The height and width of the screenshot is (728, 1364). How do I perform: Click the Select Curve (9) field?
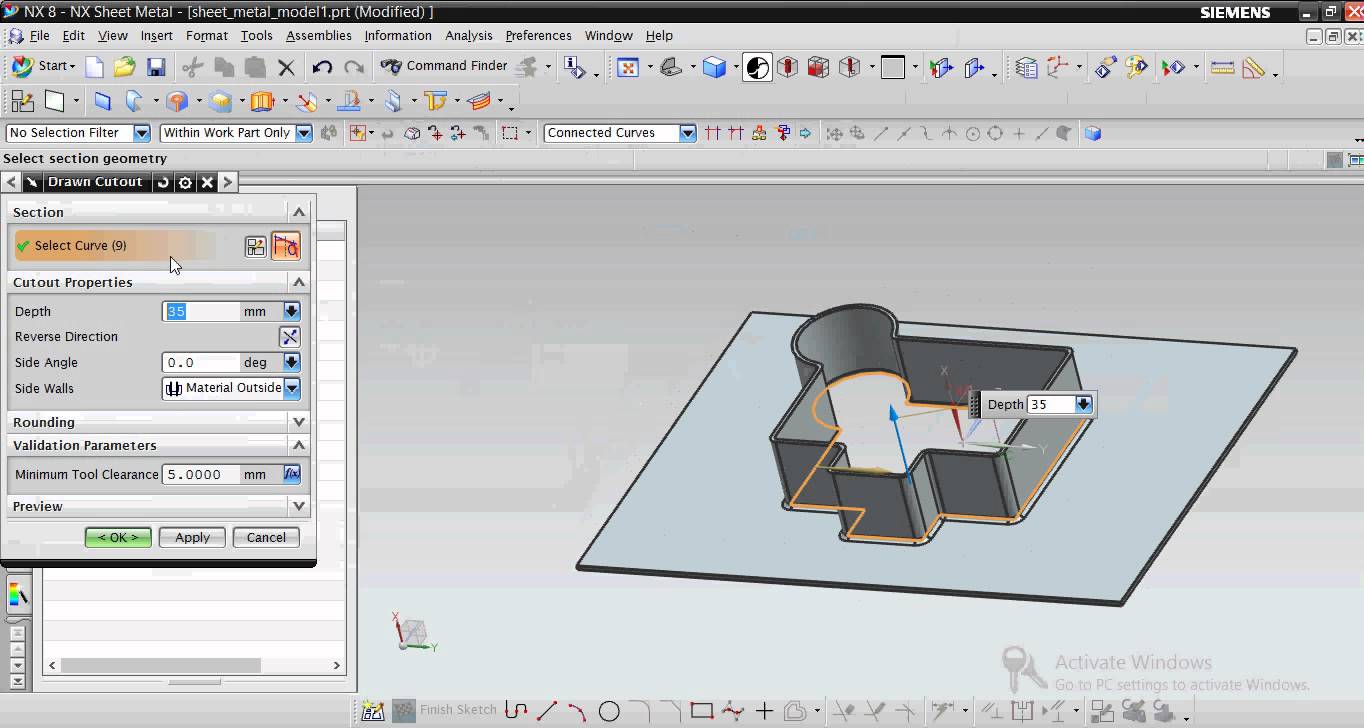115,246
